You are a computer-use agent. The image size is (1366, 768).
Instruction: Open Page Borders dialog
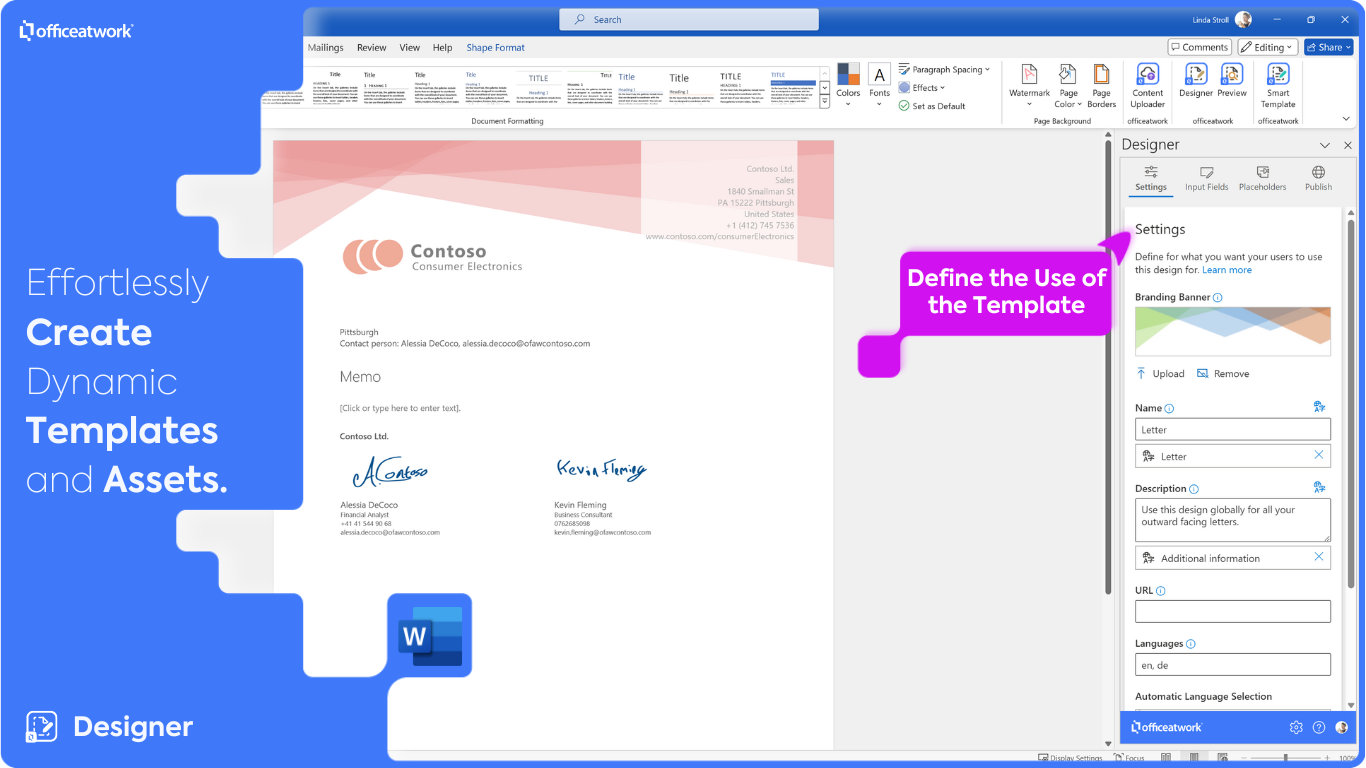(x=1101, y=86)
